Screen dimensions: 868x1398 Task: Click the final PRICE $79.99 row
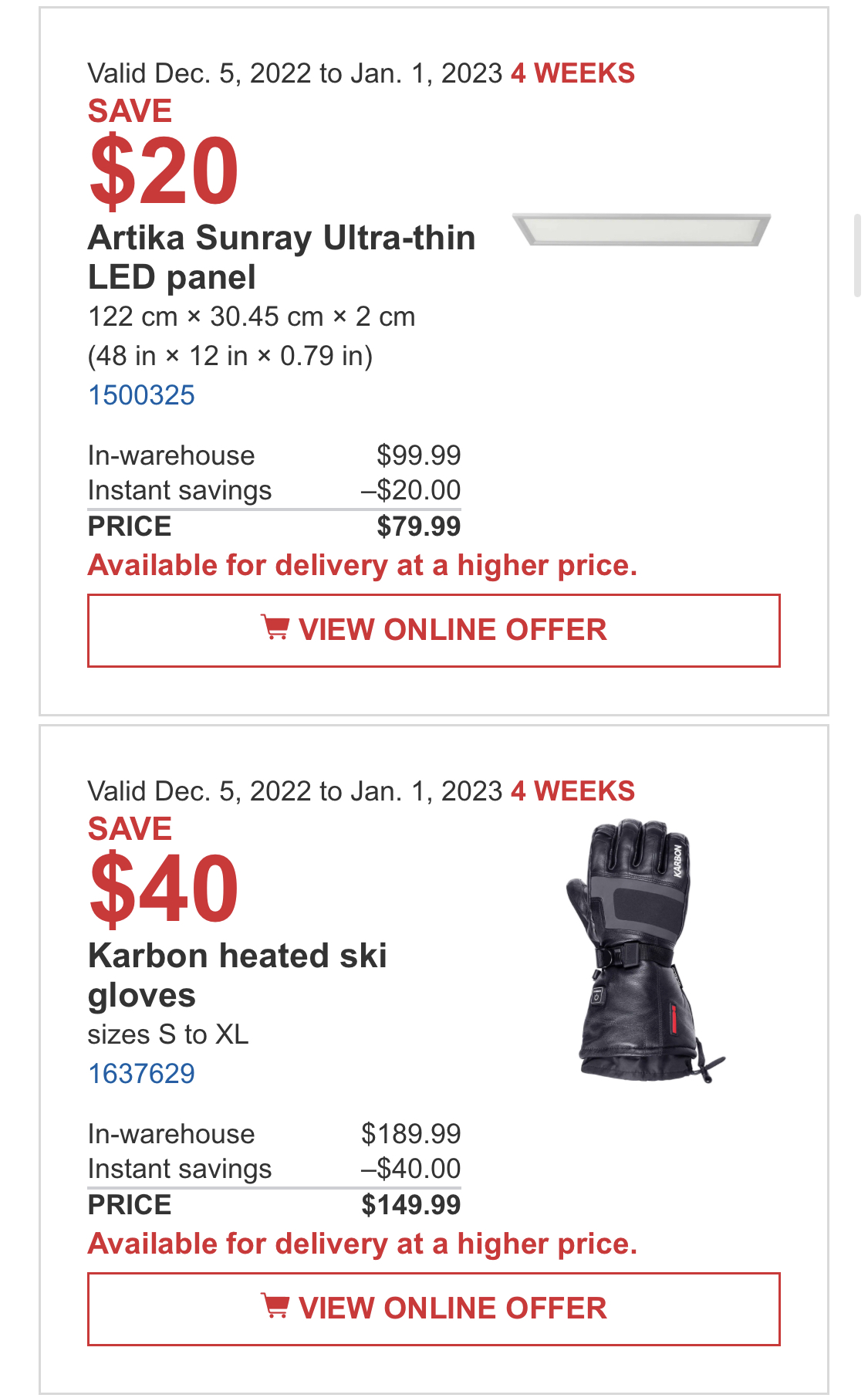274,526
